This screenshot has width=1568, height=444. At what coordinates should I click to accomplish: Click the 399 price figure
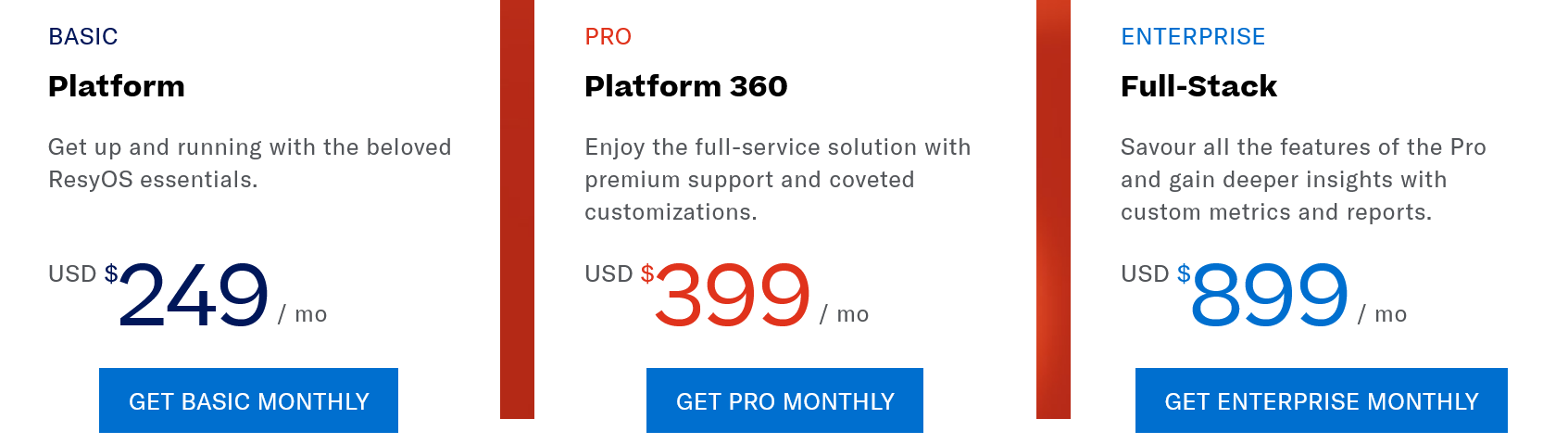[733, 295]
